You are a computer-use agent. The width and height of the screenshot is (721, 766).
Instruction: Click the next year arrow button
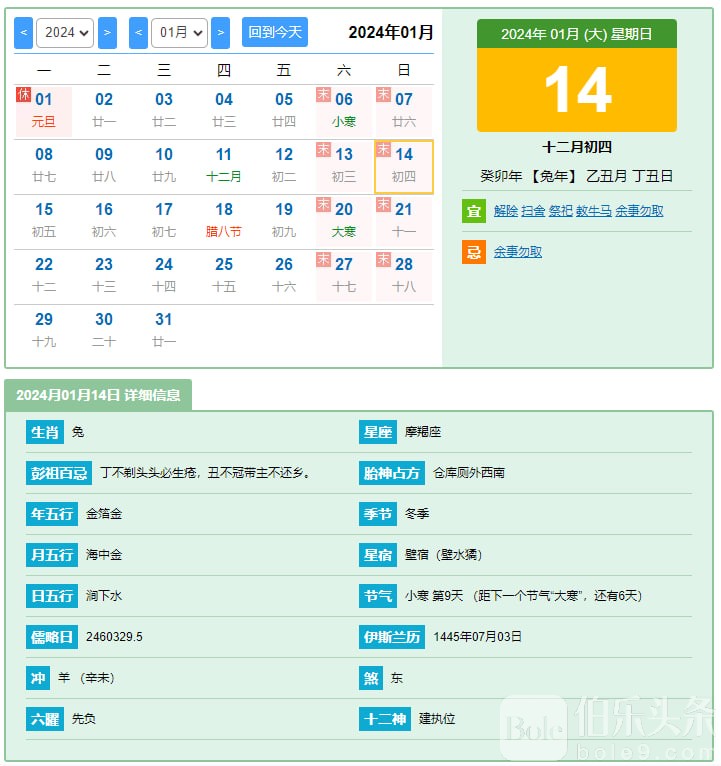point(107,32)
